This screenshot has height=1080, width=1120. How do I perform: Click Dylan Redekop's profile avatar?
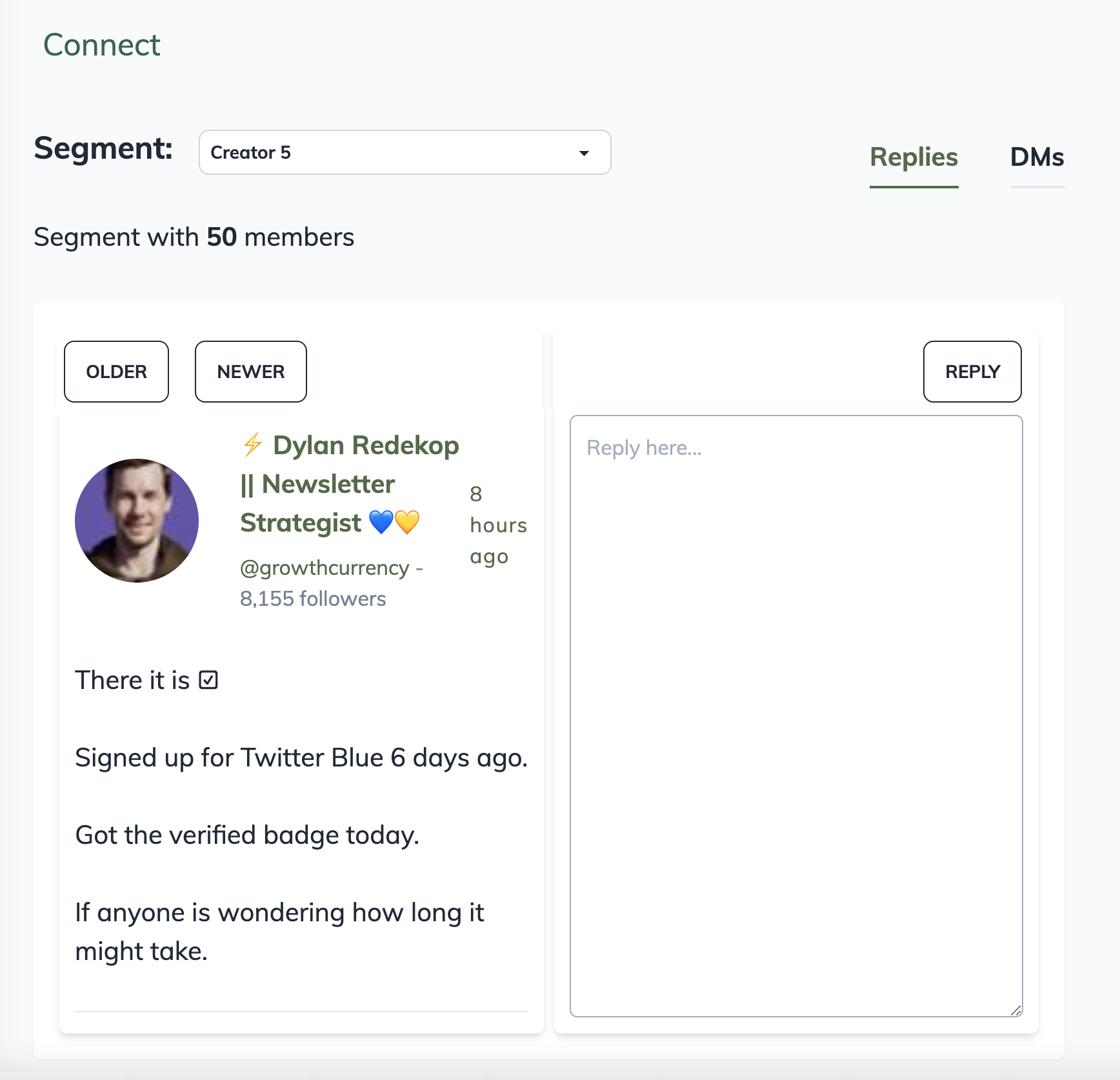point(137,521)
